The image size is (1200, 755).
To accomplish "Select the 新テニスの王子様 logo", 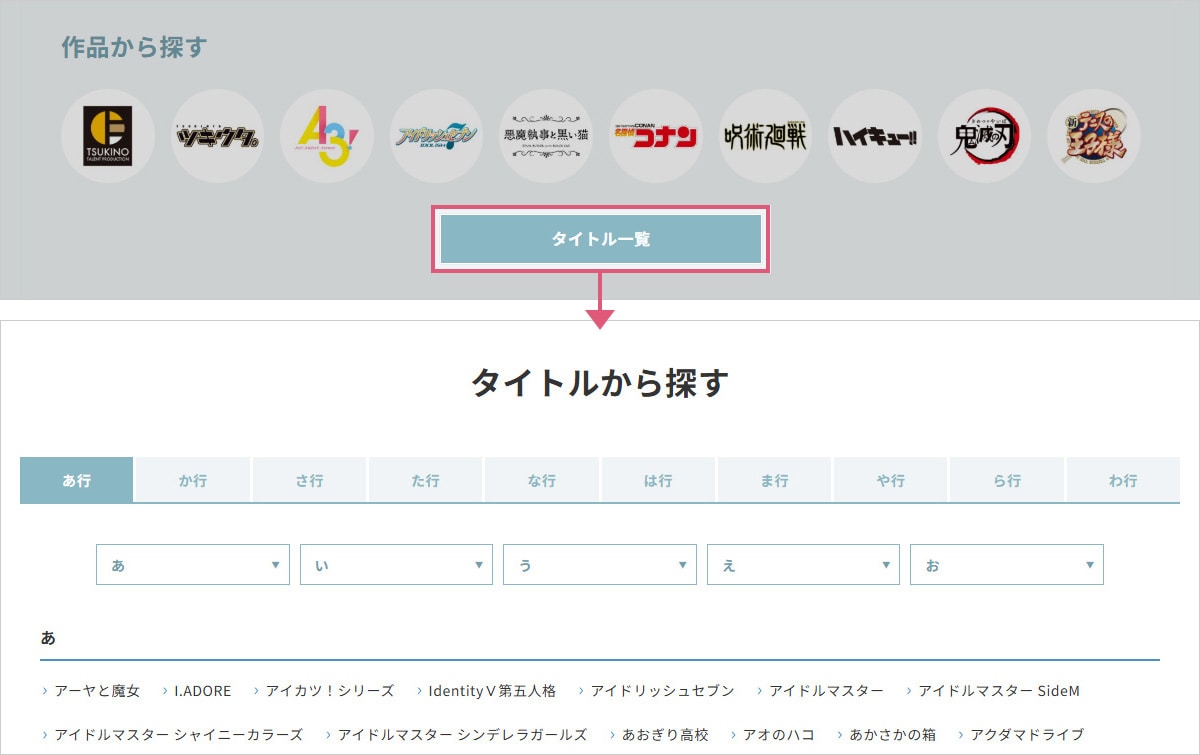I will [1093, 136].
